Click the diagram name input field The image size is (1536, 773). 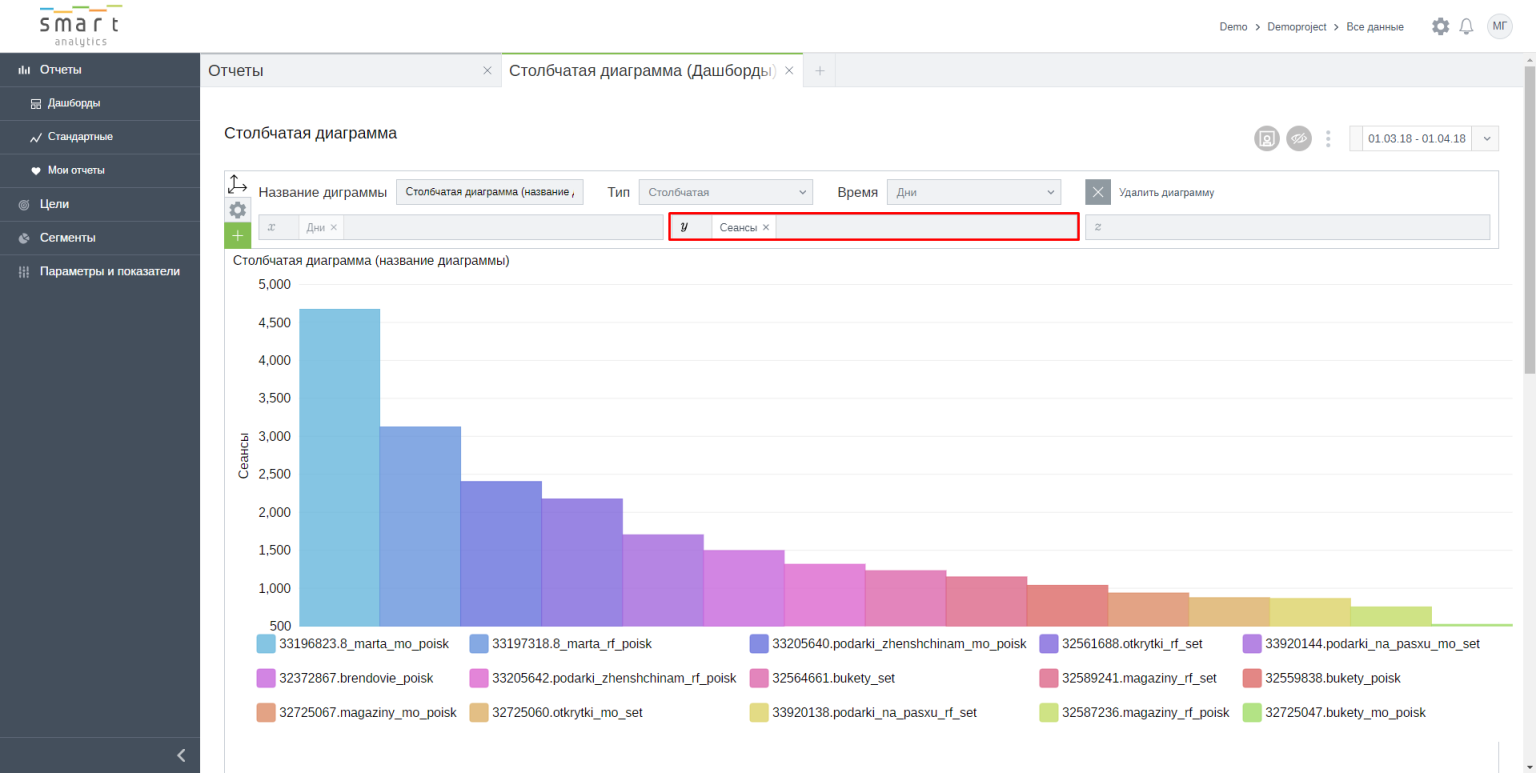[x=490, y=192]
